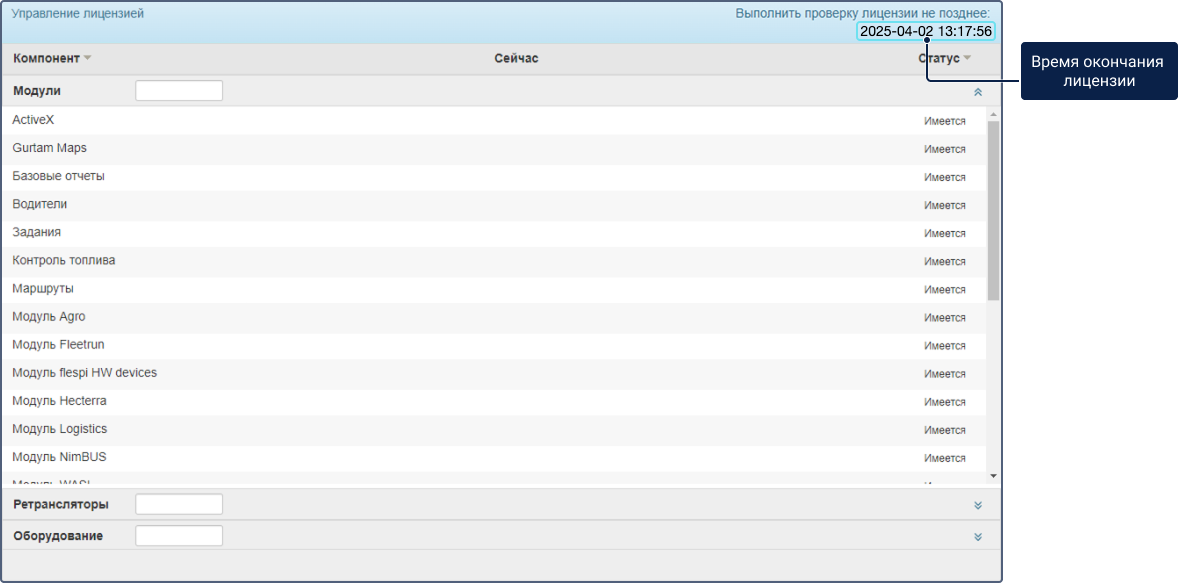
Task: Click the Имеется status of Маршруты
Action: point(945,290)
